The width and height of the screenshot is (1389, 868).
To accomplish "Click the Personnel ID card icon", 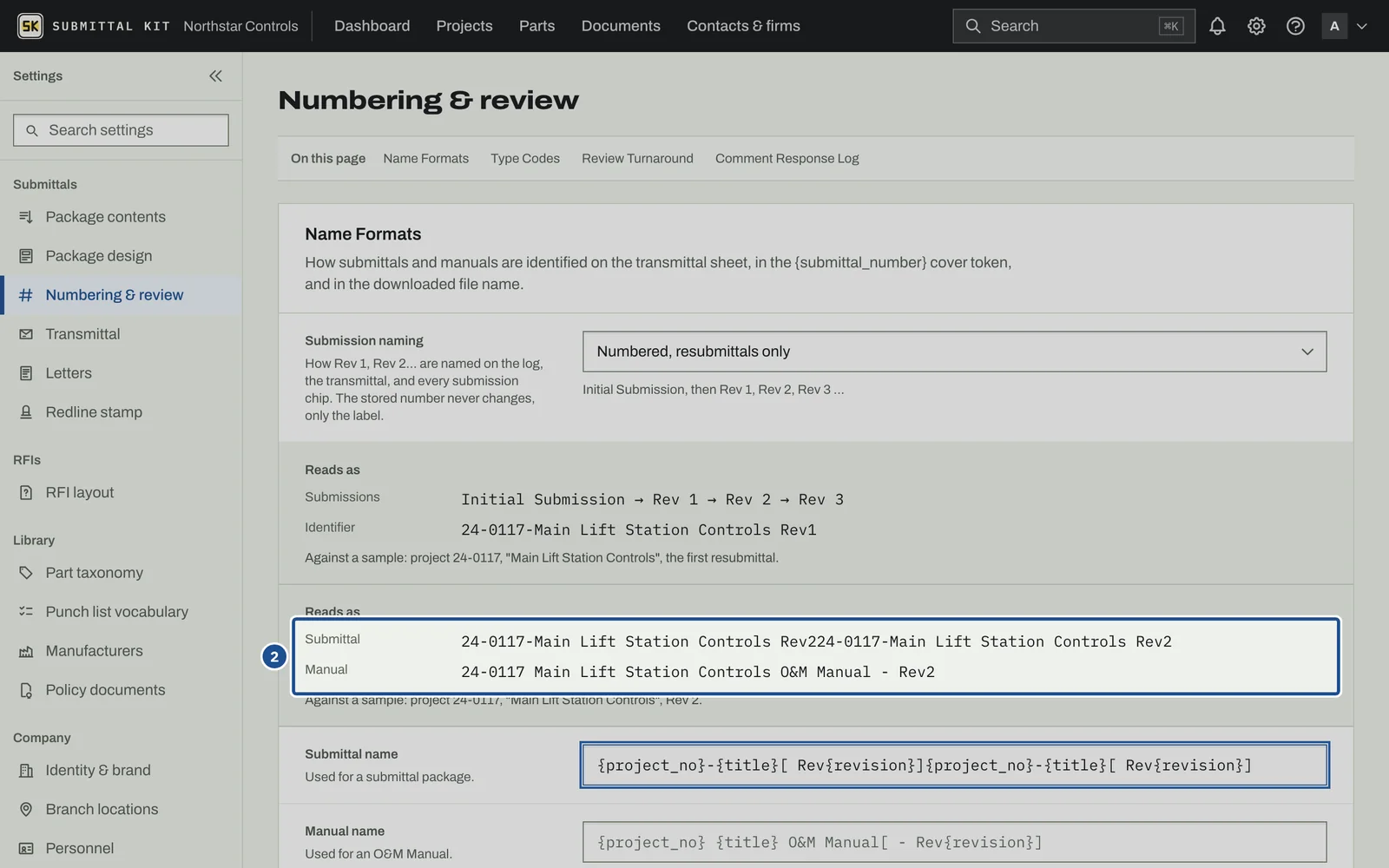I will click(x=26, y=848).
